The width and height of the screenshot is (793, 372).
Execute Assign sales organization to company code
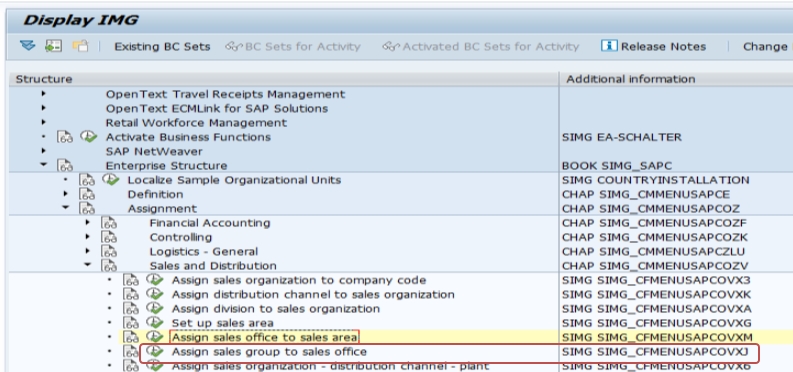(155, 280)
